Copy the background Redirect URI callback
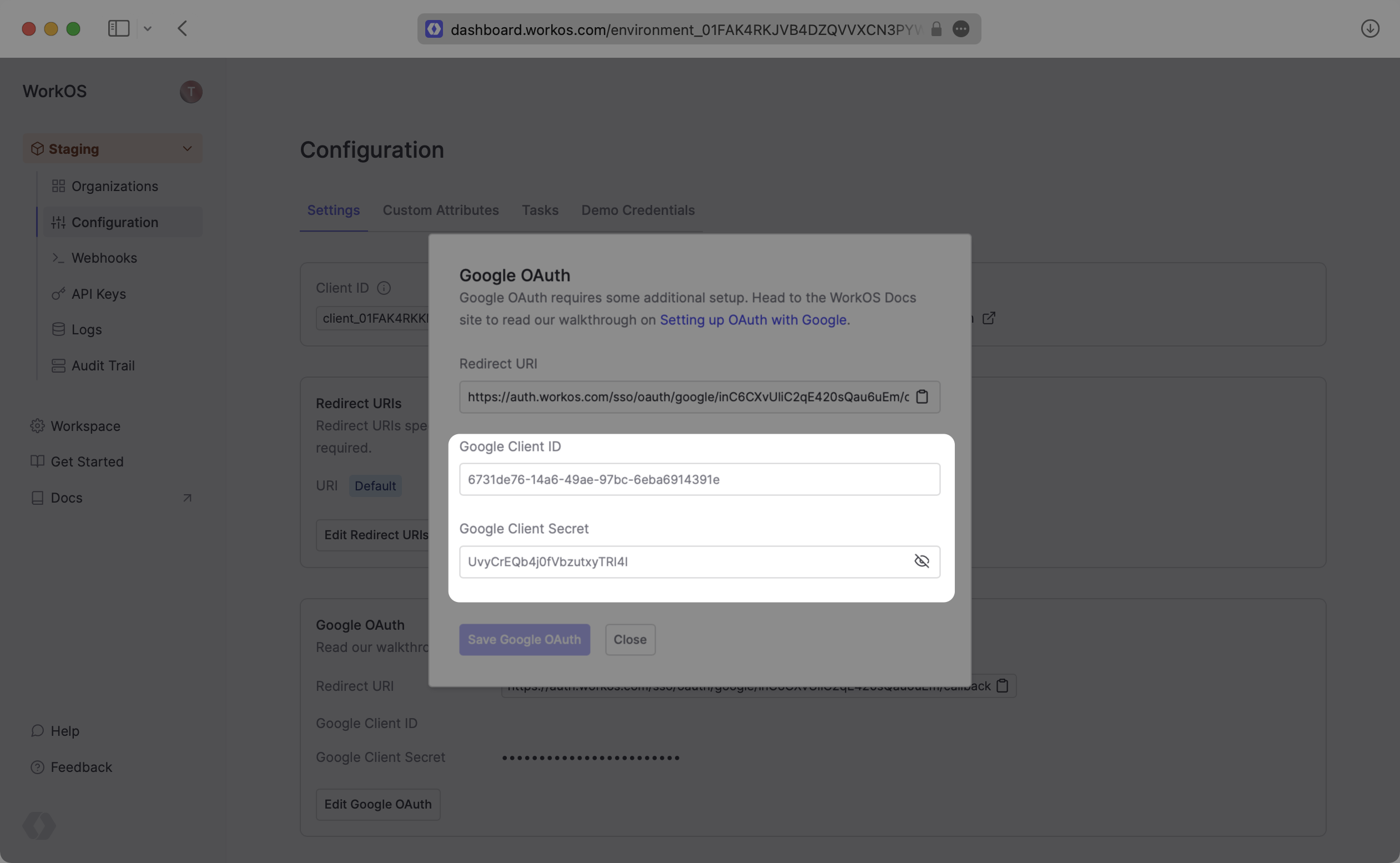This screenshot has width=1400, height=863. pos(1003,686)
